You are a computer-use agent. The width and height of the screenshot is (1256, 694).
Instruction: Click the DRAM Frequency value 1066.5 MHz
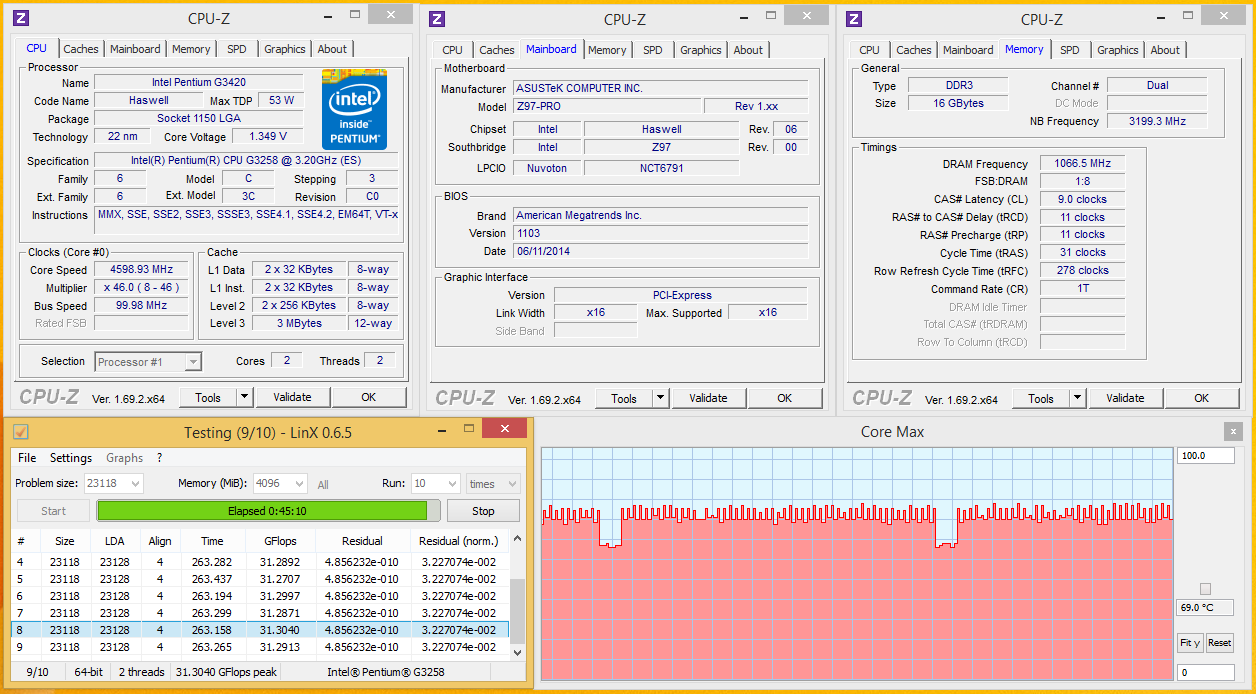pyautogui.click(x=1082, y=164)
